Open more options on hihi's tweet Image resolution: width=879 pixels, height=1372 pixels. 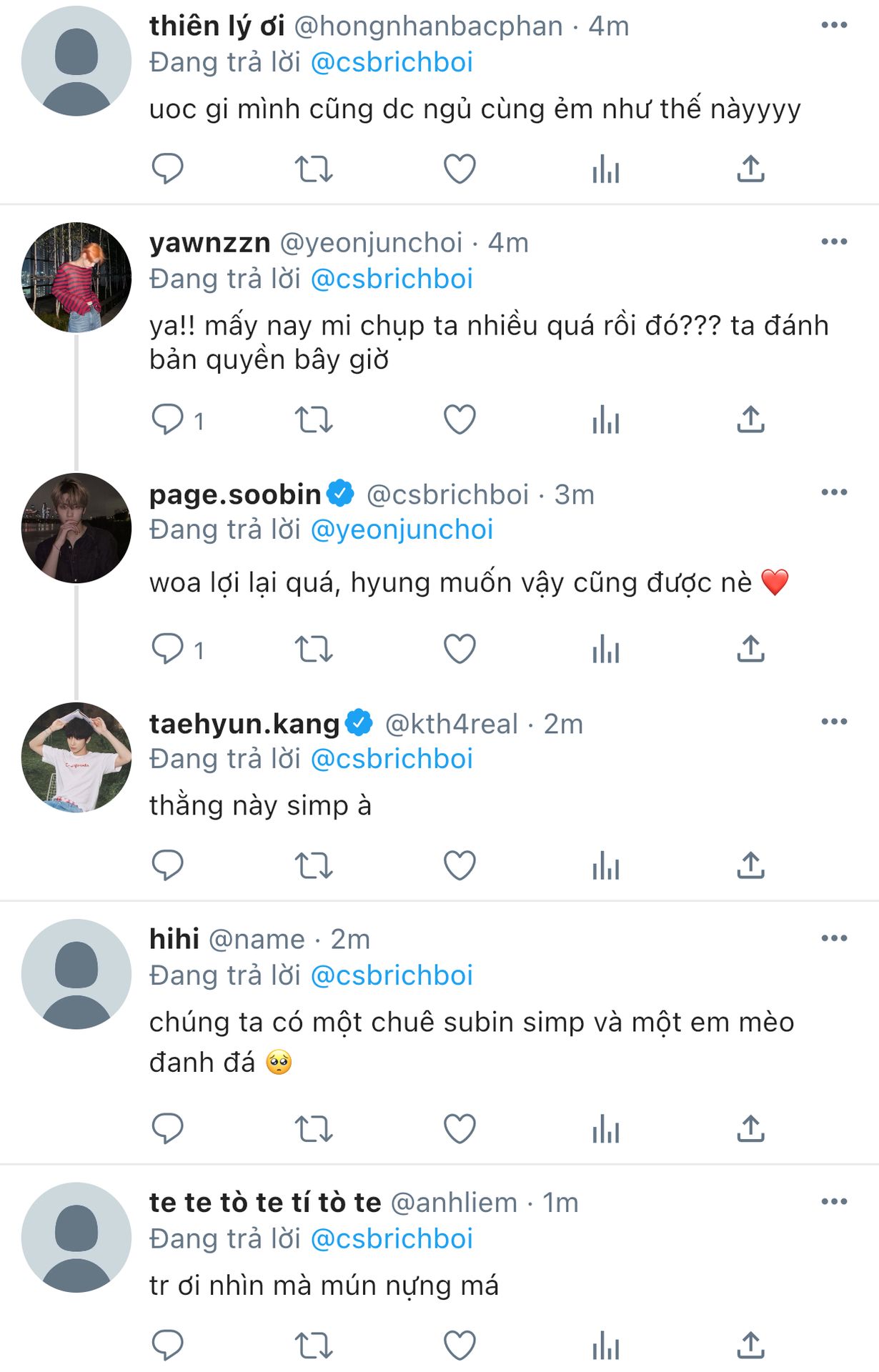834,938
